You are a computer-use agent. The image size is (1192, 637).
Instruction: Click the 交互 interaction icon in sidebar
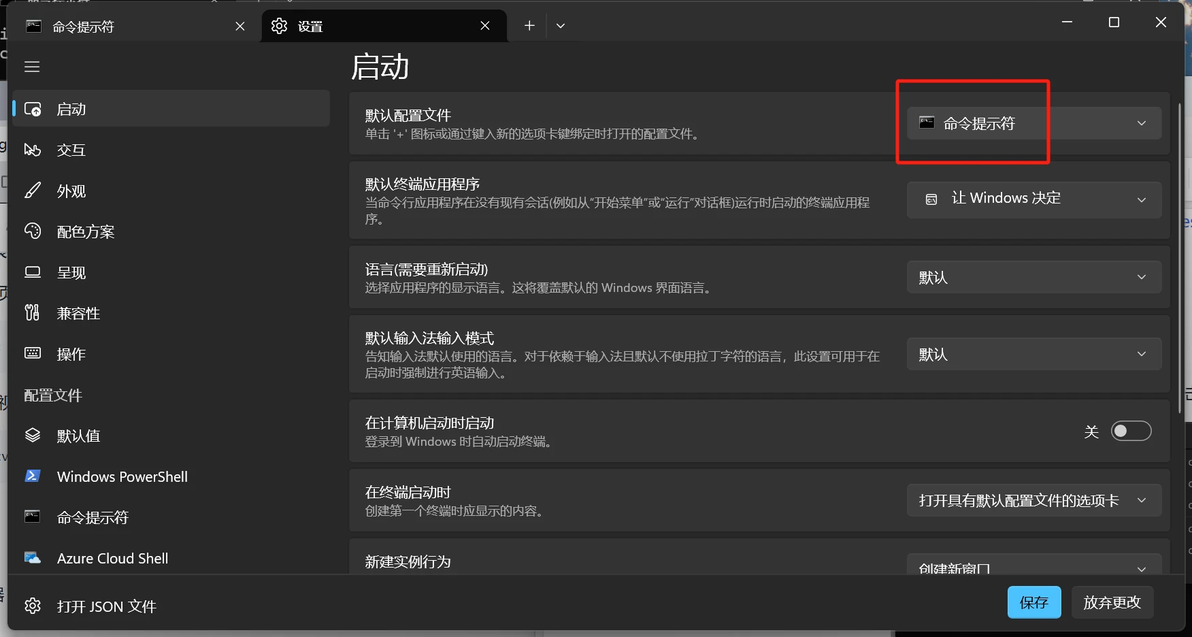pos(33,150)
